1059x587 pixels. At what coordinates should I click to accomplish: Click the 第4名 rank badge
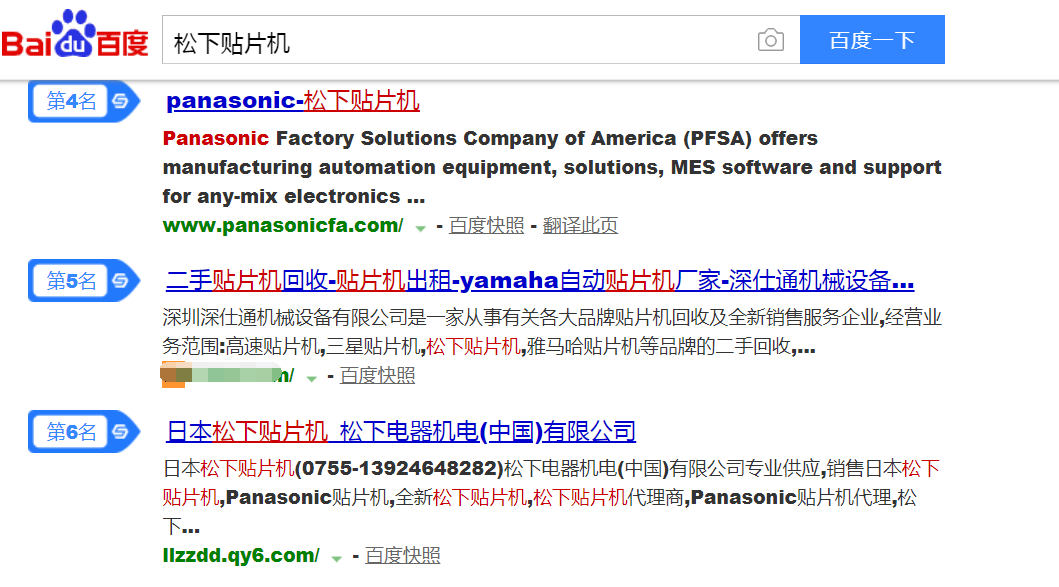(84, 101)
